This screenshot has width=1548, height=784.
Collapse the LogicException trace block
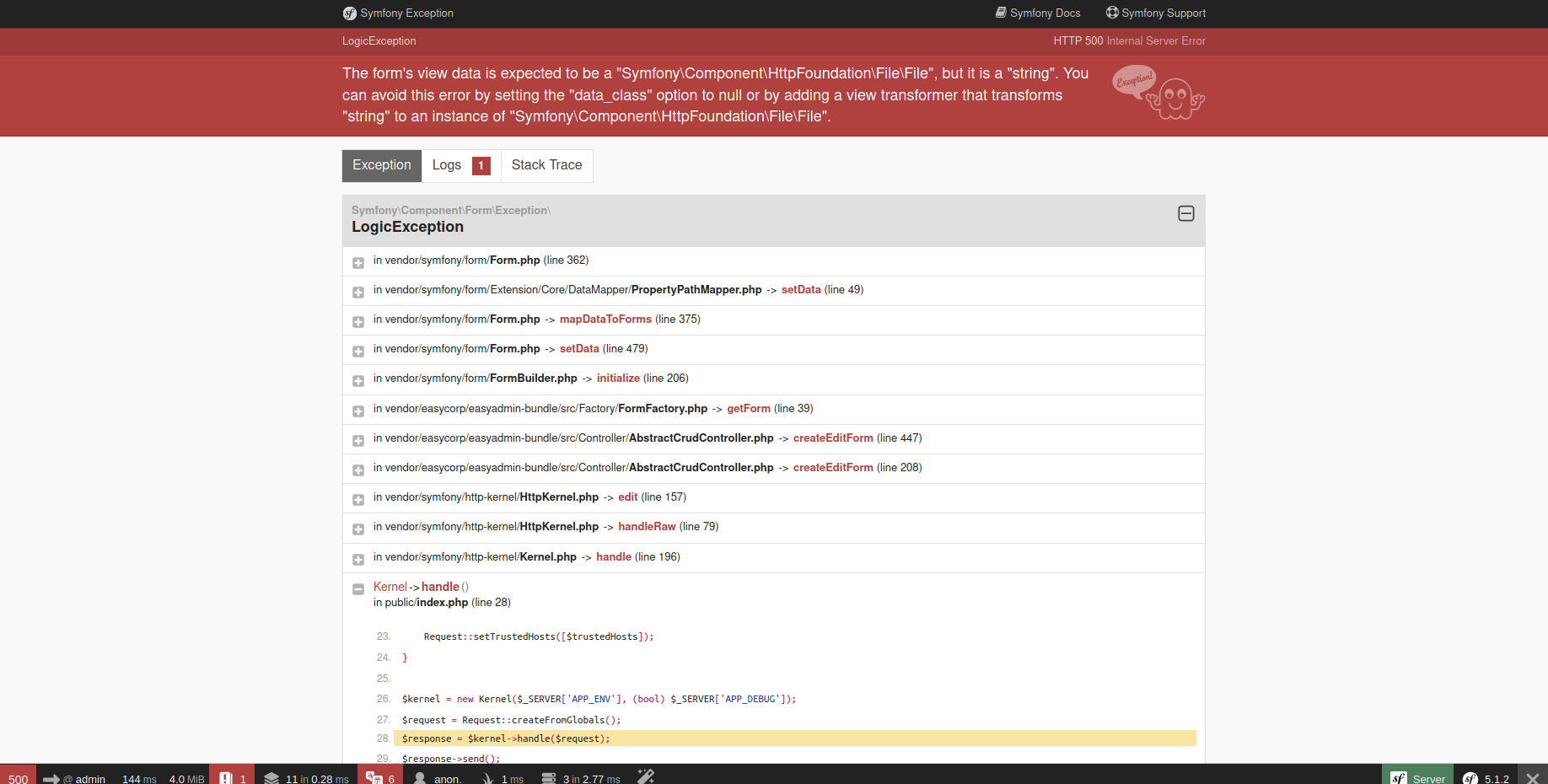pyautogui.click(x=1185, y=213)
